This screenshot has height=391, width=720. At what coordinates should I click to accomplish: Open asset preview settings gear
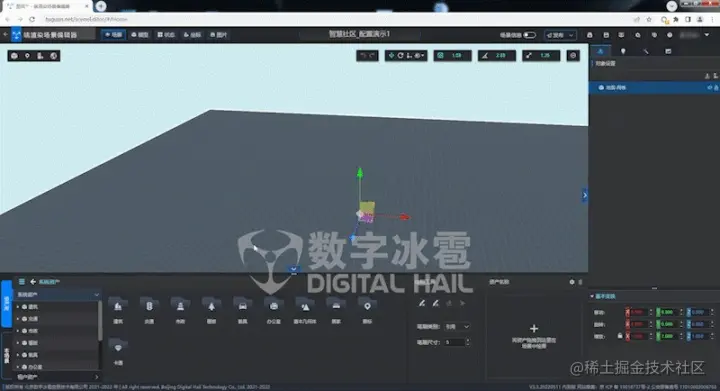[x=572, y=282]
